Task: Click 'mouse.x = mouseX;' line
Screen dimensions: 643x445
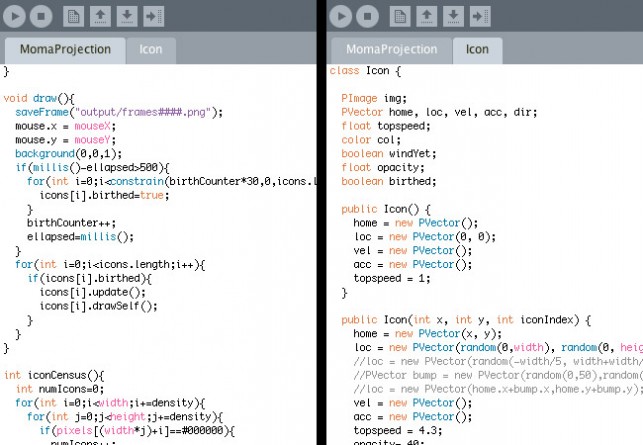Action: coord(66,126)
